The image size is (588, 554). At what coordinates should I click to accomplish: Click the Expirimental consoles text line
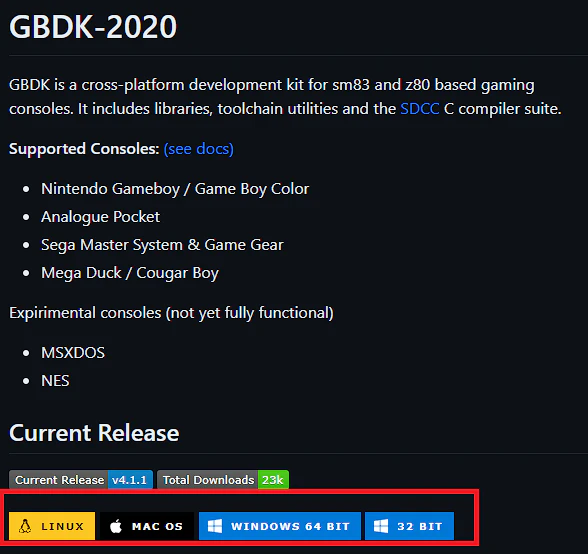(x=171, y=313)
